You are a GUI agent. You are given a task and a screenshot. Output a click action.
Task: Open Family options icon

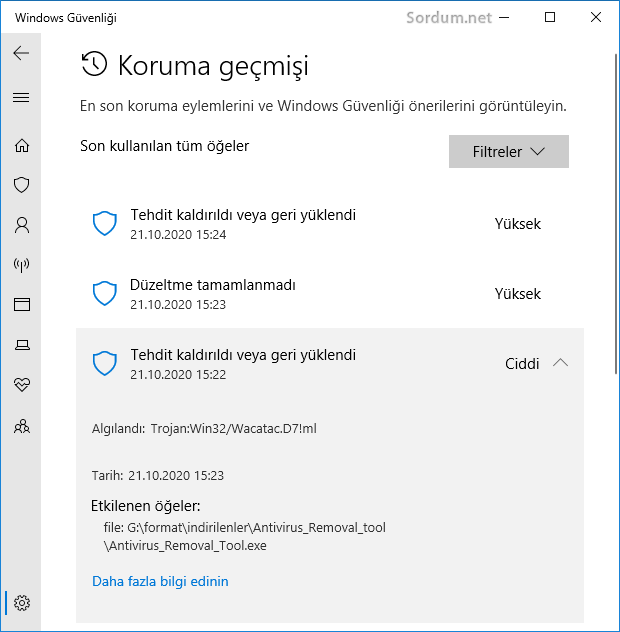(22, 426)
